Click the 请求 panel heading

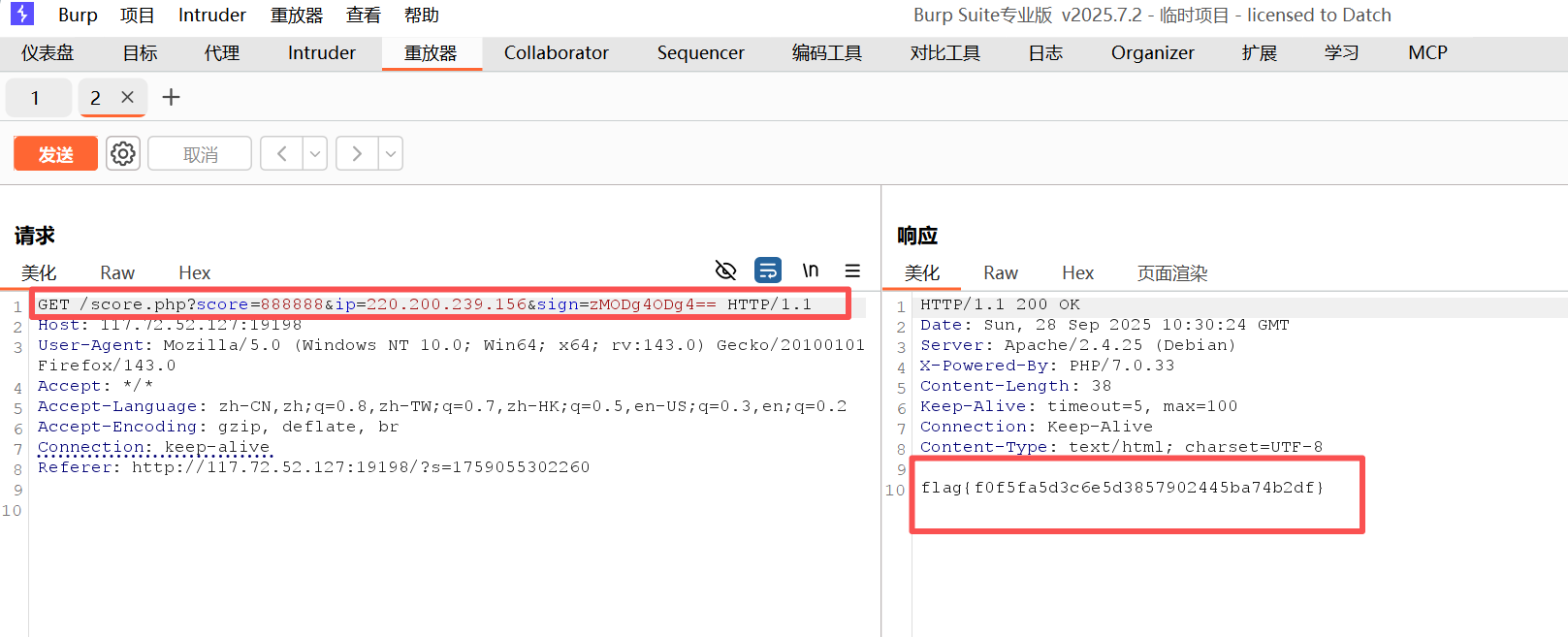(x=34, y=236)
